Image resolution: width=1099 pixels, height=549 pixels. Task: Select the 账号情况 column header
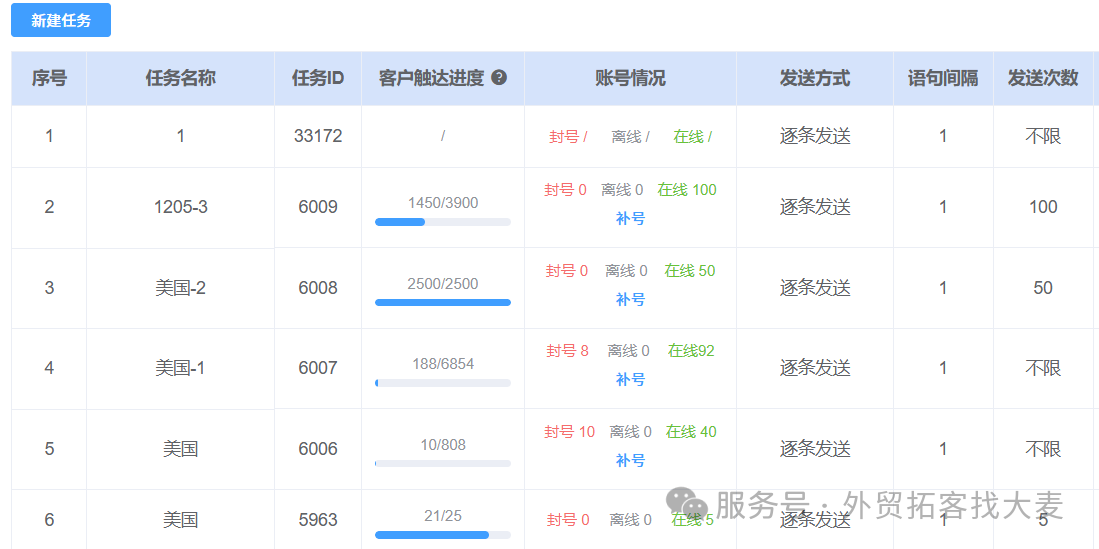[630, 79]
